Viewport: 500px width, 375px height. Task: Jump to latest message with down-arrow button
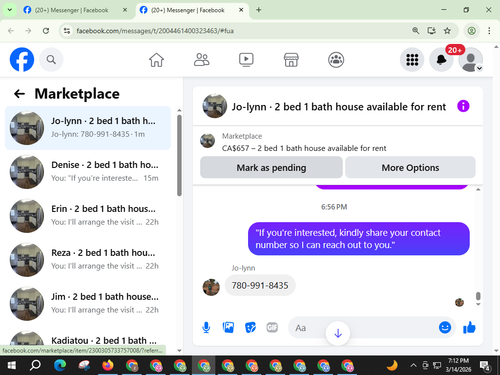tap(338, 333)
